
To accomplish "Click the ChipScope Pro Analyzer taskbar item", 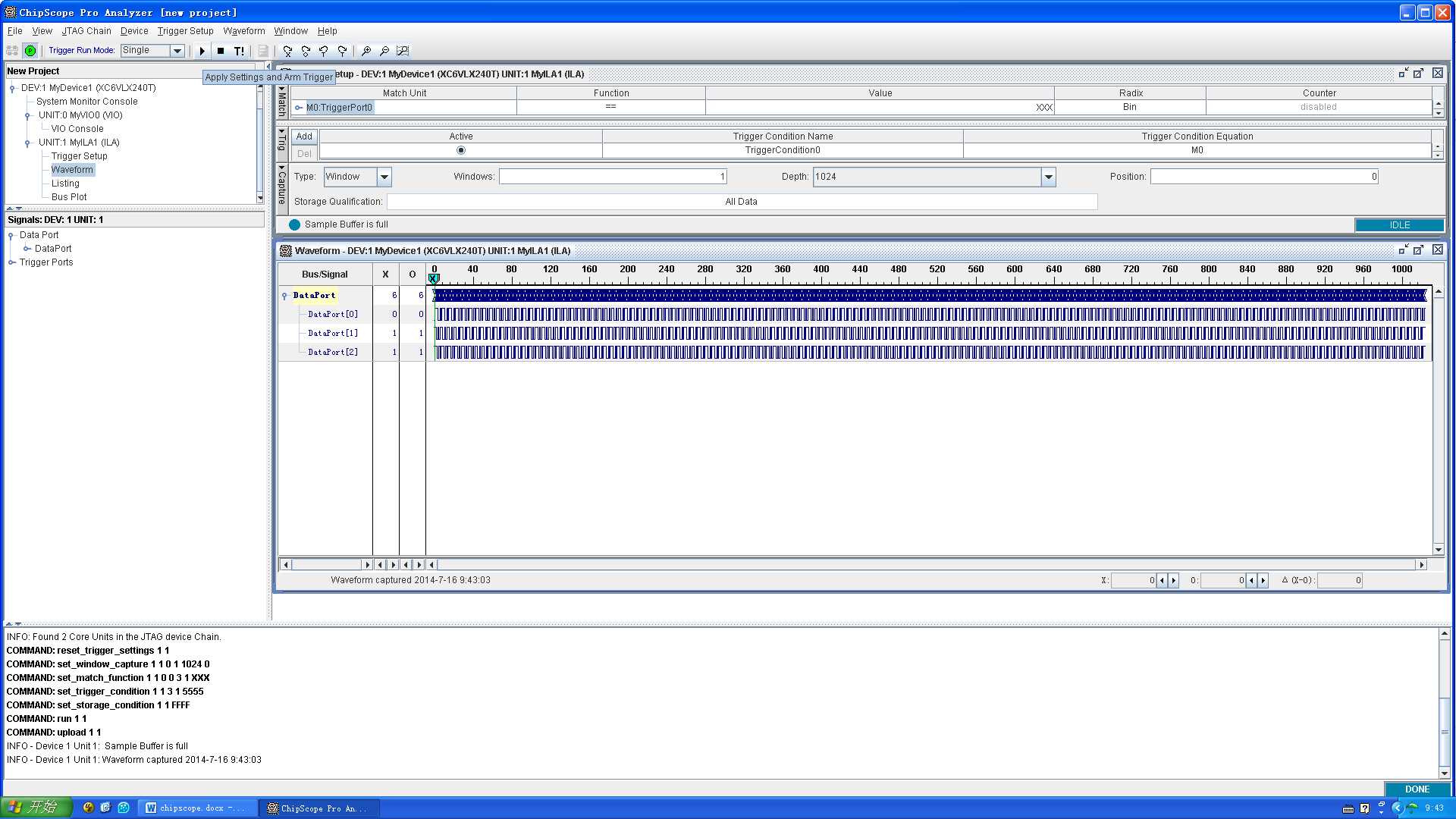I will coord(318,808).
